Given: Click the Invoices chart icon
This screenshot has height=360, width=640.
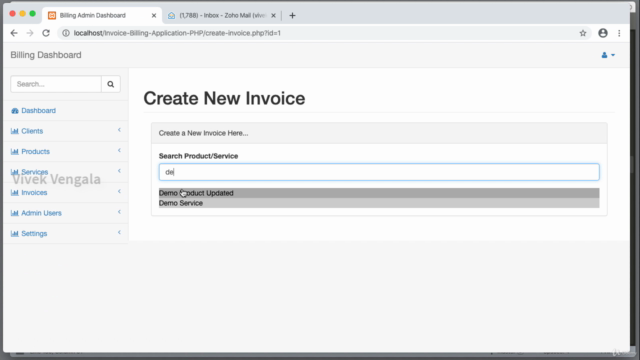Looking at the screenshot, I should pos(15,193).
